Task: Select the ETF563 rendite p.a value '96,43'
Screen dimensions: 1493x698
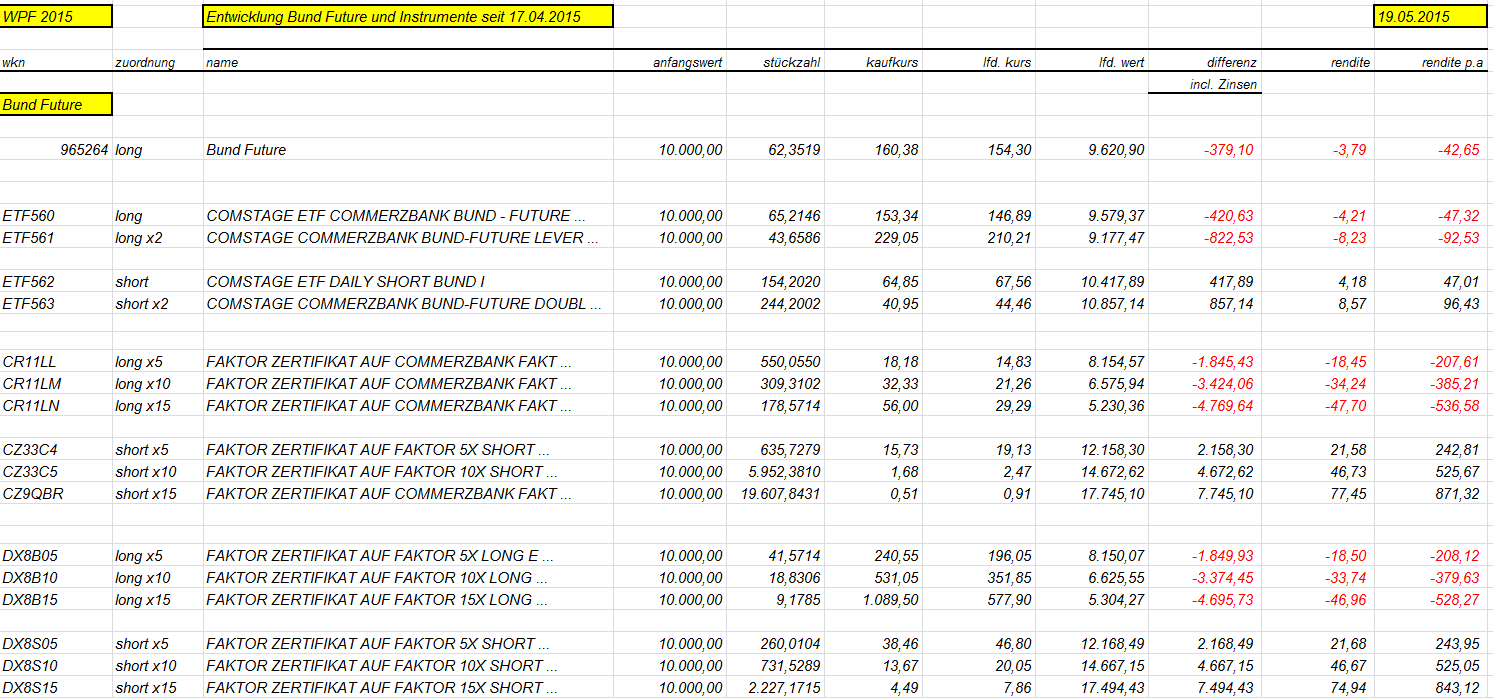Action: (1462, 304)
